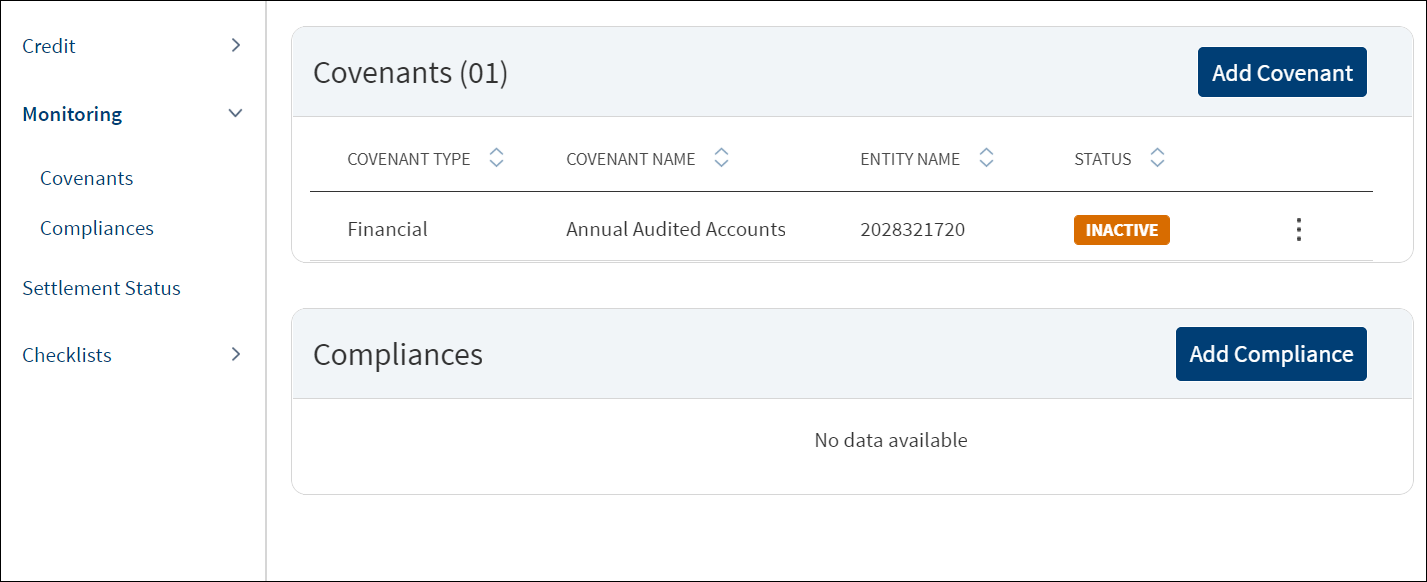Image resolution: width=1427 pixels, height=582 pixels.
Task: Open Covenants under Monitoring
Action: click(x=86, y=178)
